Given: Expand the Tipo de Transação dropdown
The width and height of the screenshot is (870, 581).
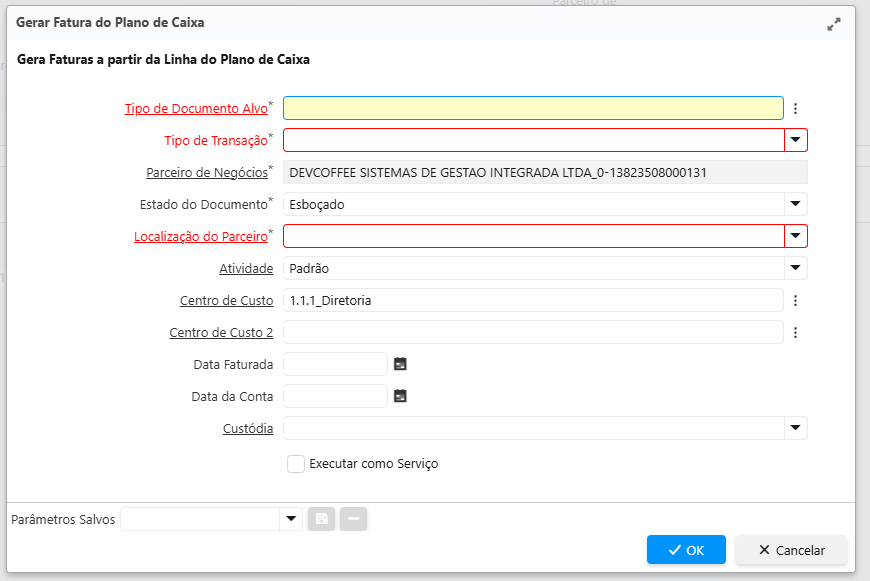Looking at the screenshot, I should pos(796,140).
